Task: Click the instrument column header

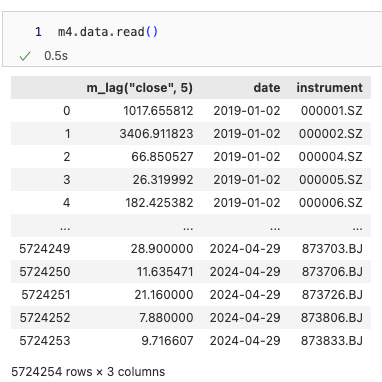Action: (329, 88)
